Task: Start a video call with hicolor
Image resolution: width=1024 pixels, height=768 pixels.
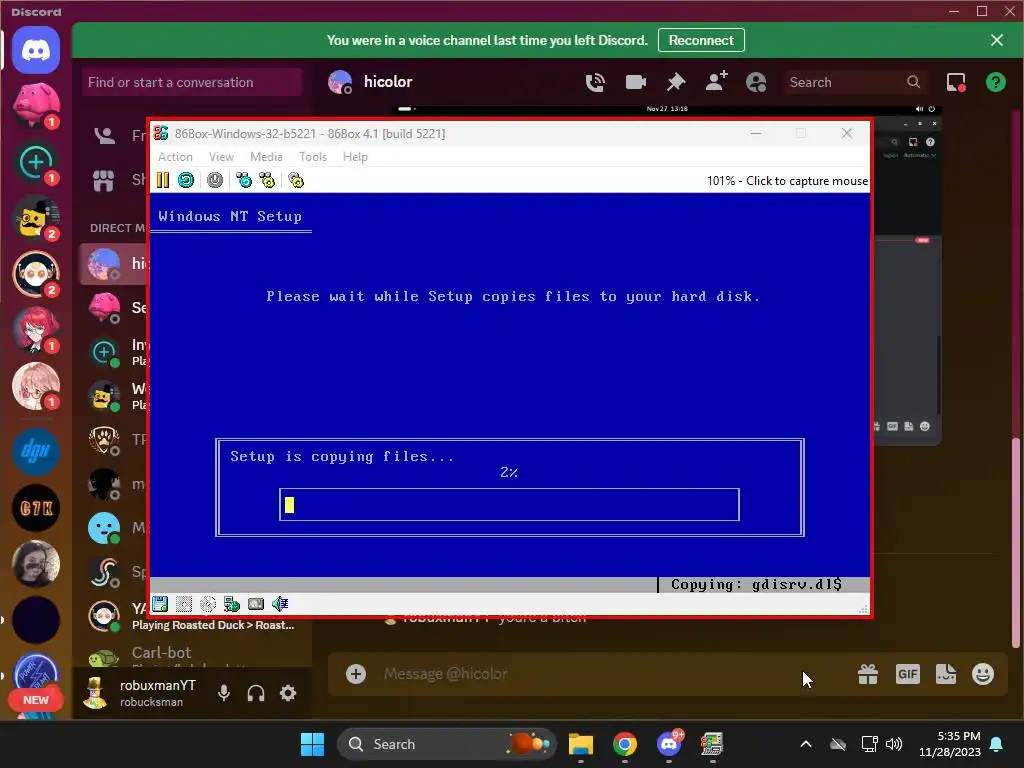Action: (x=635, y=82)
